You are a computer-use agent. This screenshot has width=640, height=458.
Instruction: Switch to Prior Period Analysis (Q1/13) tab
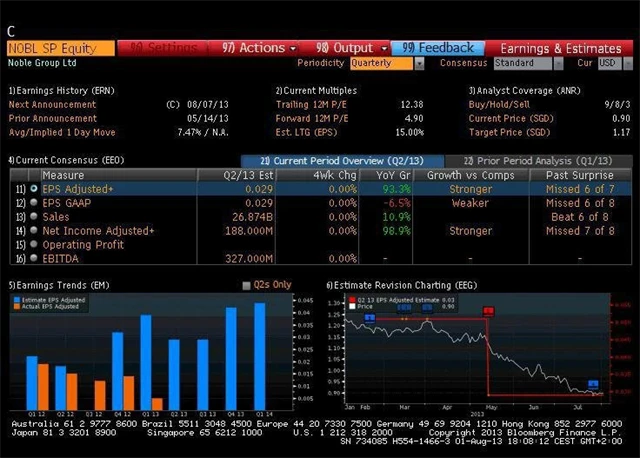click(538, 161)
